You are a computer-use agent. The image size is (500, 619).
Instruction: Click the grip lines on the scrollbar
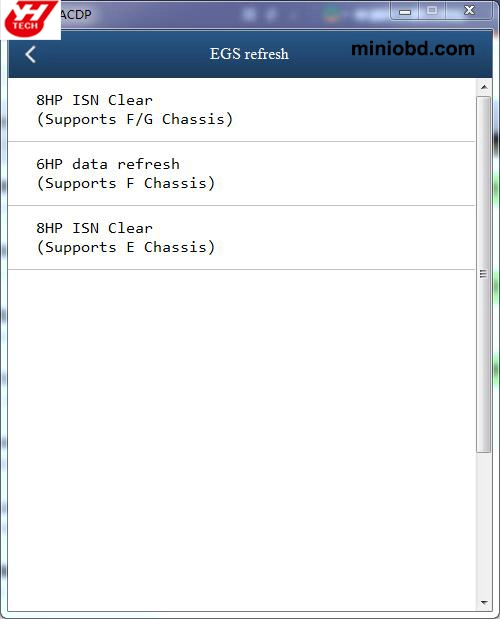(483, 274)
